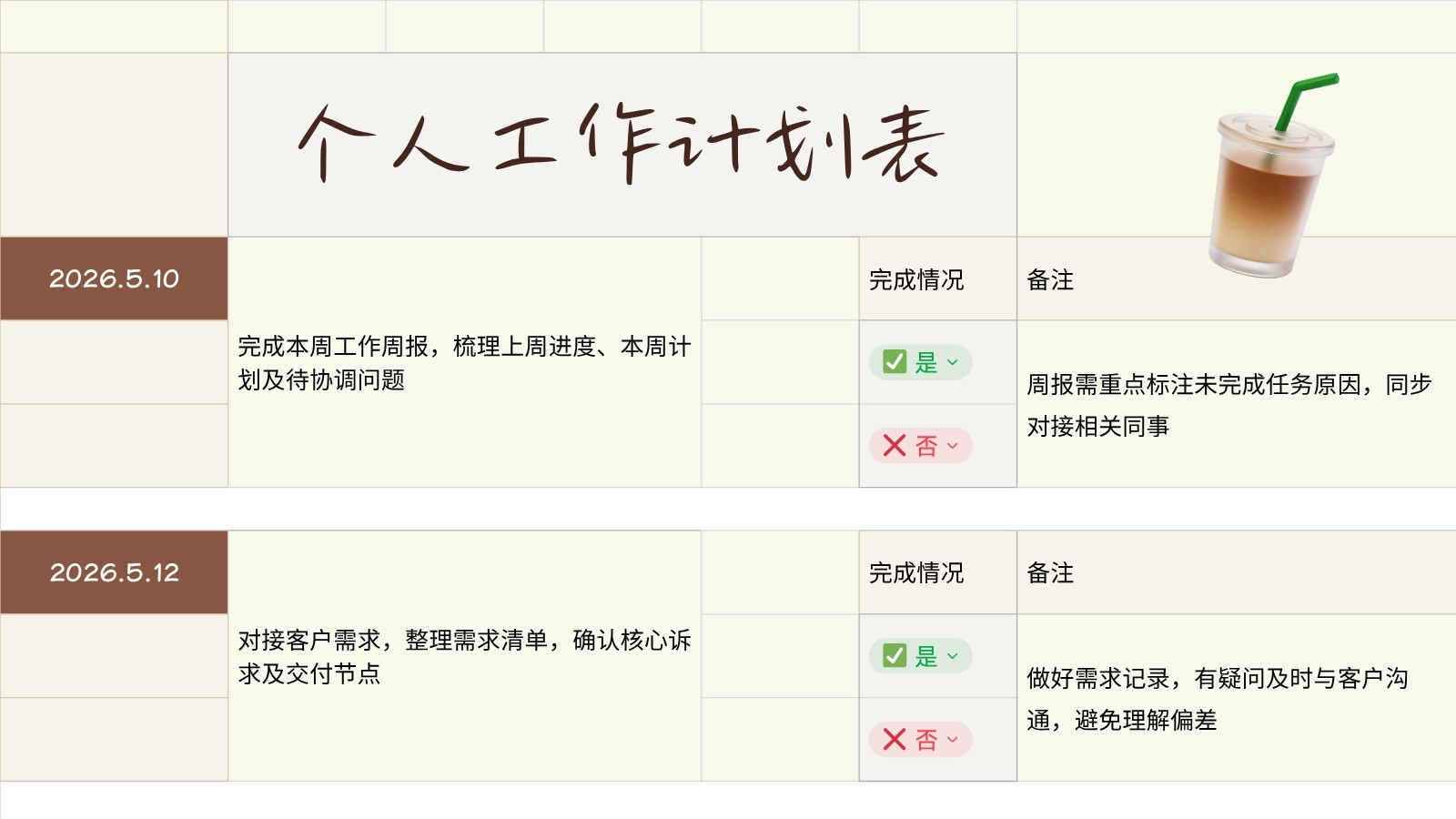Click the note starting 做好需求记录
Viewport: 1456px width, 819px height.
point(1237,698)
